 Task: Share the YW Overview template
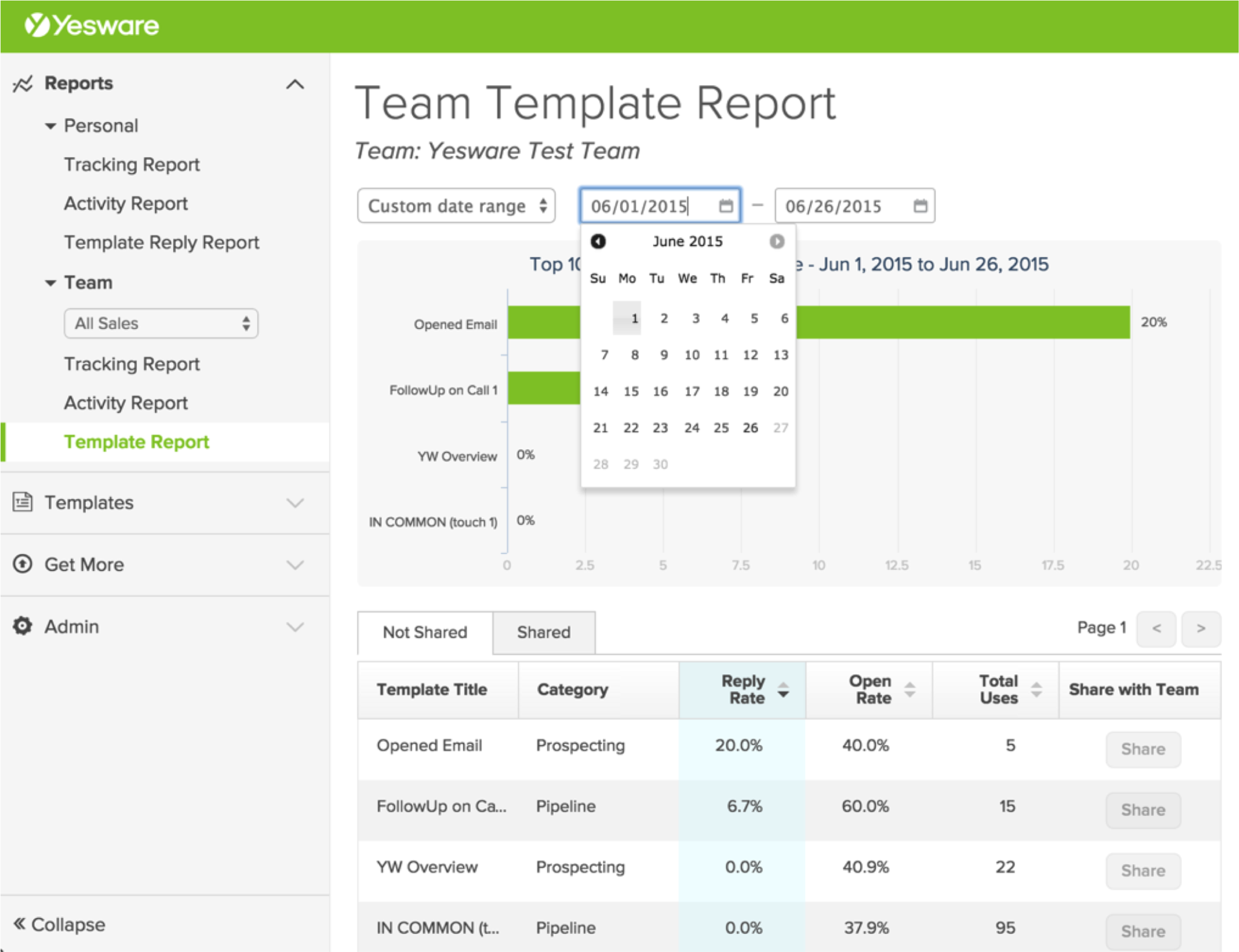click(x=1143, y=871)
